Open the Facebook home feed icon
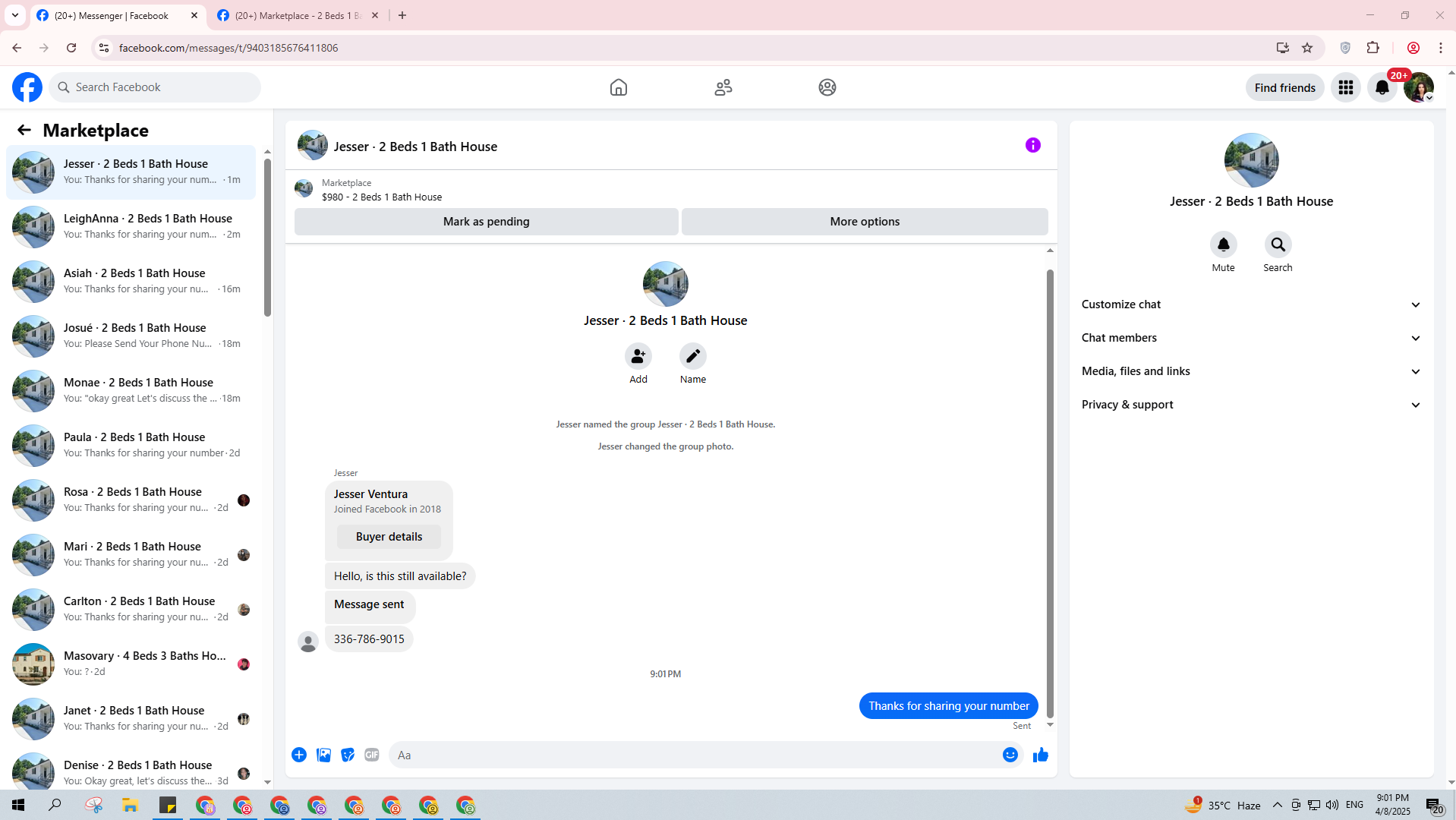 (x=619, y=87)
